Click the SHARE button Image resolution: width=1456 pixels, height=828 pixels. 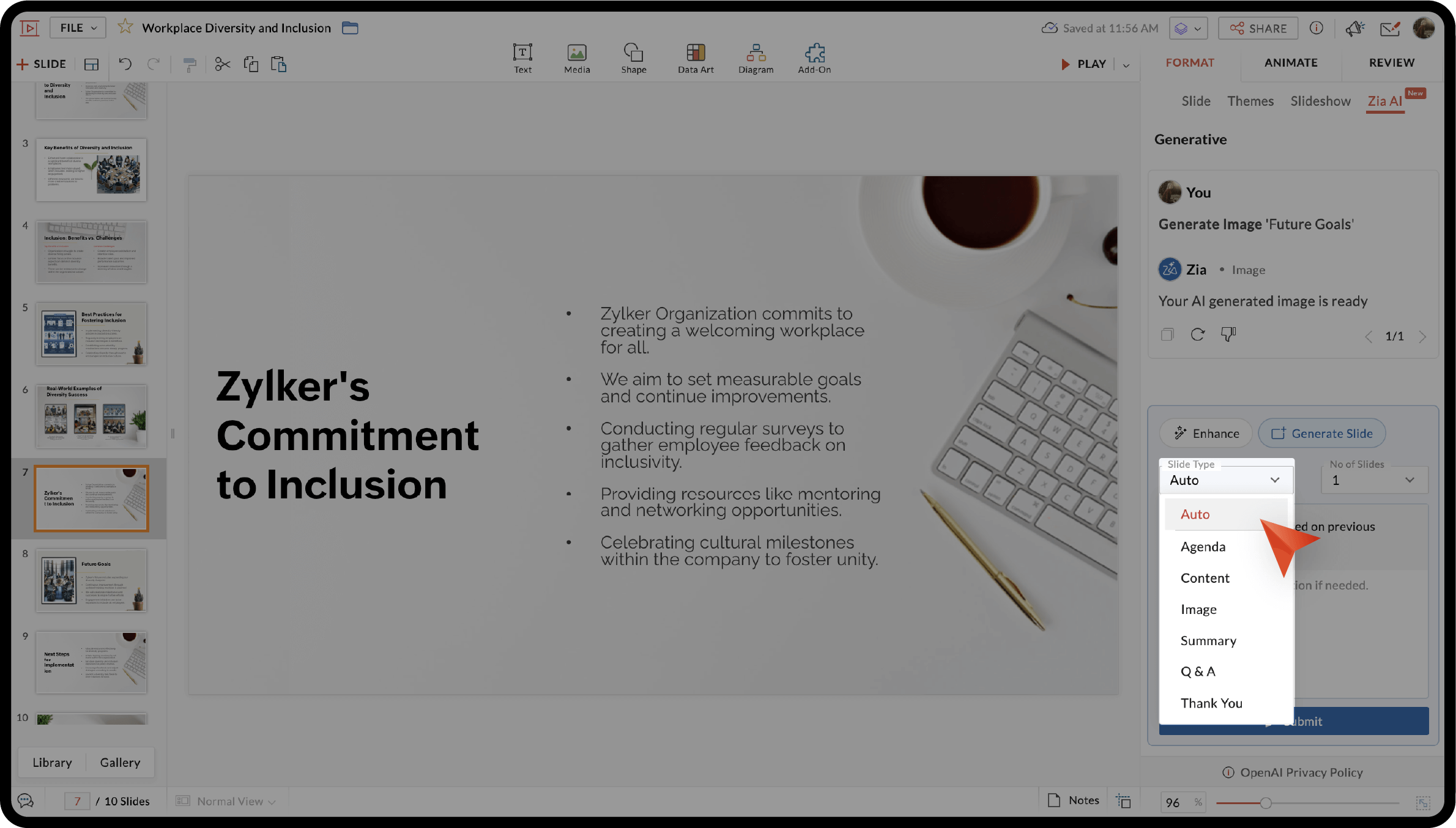pos(1258,28)
